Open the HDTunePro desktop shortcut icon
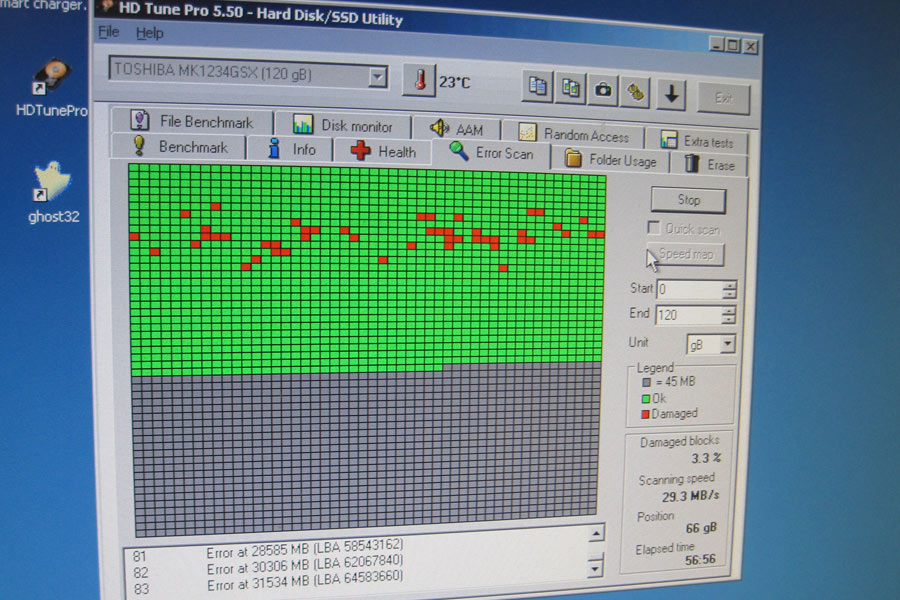900x600 pixels. pyautogui.click(x=52, y=77)
